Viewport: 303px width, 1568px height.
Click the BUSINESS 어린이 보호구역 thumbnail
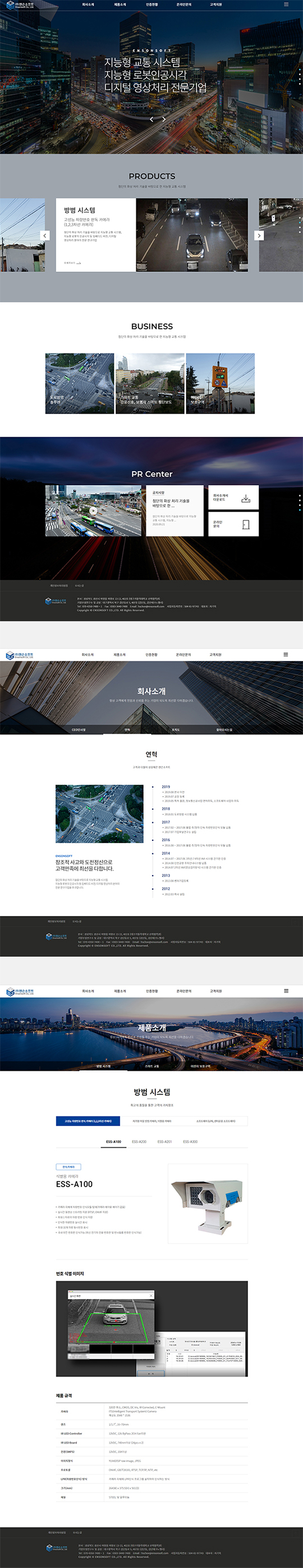220,384
